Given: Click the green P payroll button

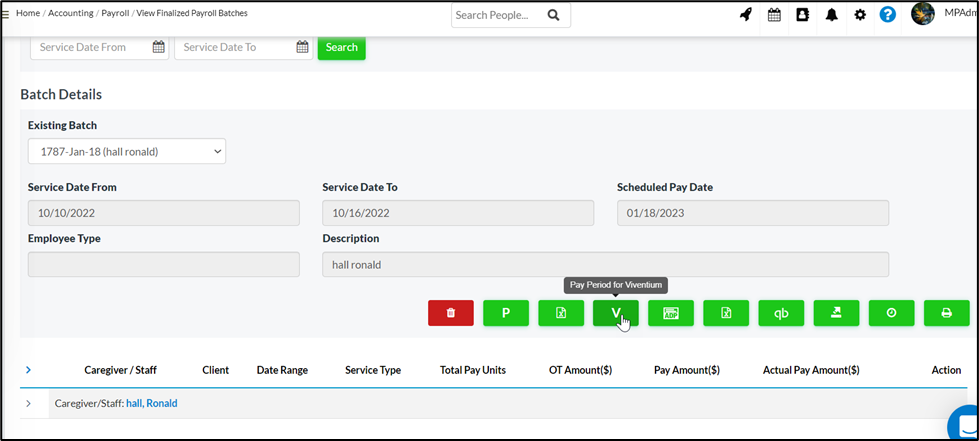Looking at the screenshot, I should 505,313.
